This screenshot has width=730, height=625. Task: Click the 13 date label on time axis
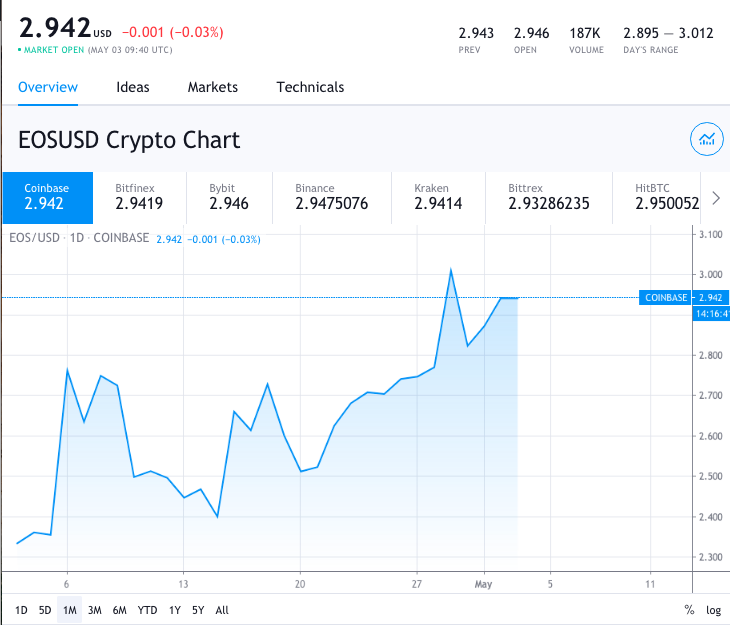(x=183, y=584)
